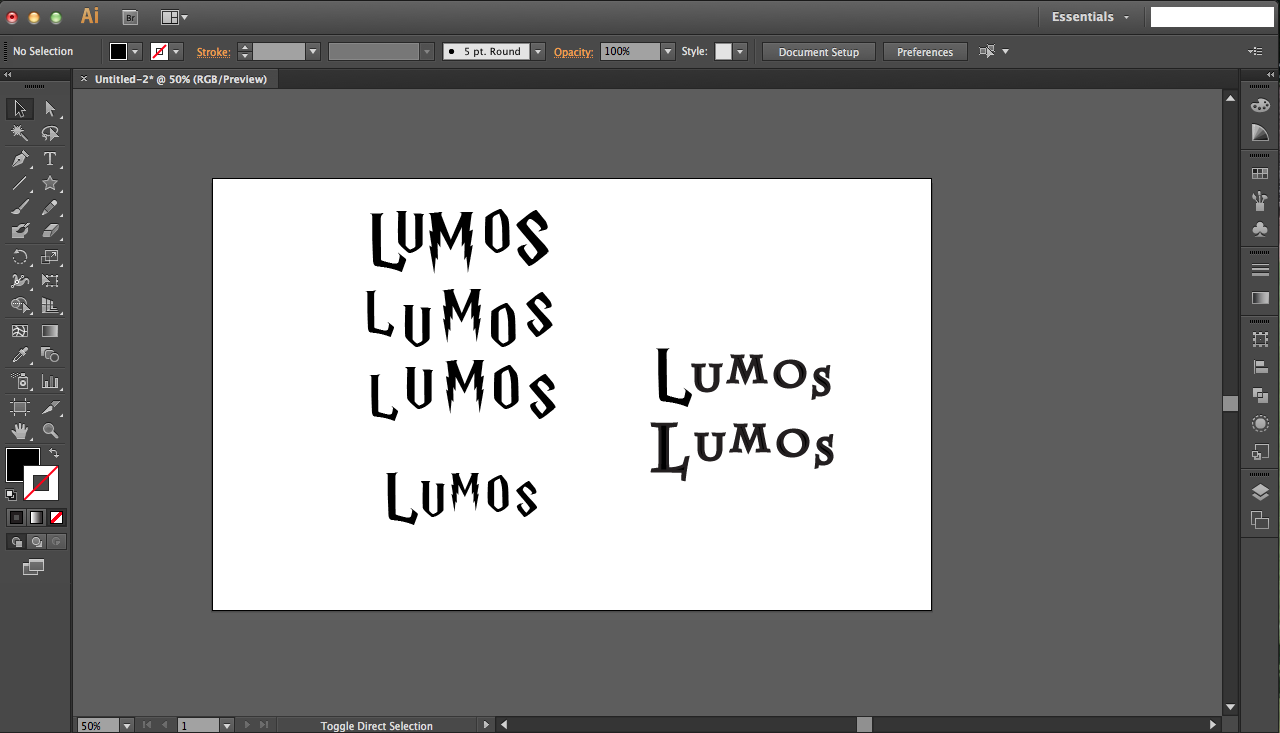
Task: Select the Pencil tool
Action: point(50,208)
